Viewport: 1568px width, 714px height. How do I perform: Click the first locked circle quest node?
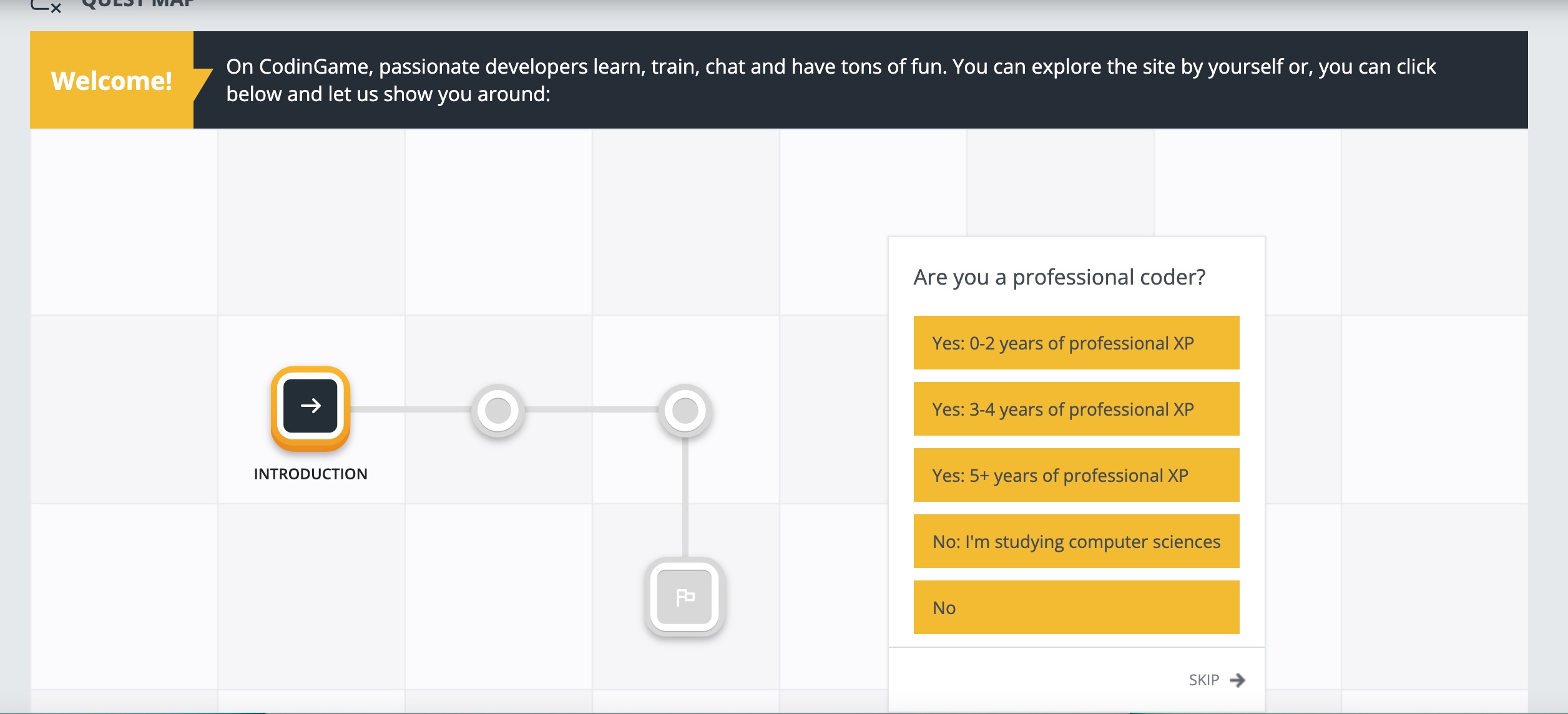[497, 410]
